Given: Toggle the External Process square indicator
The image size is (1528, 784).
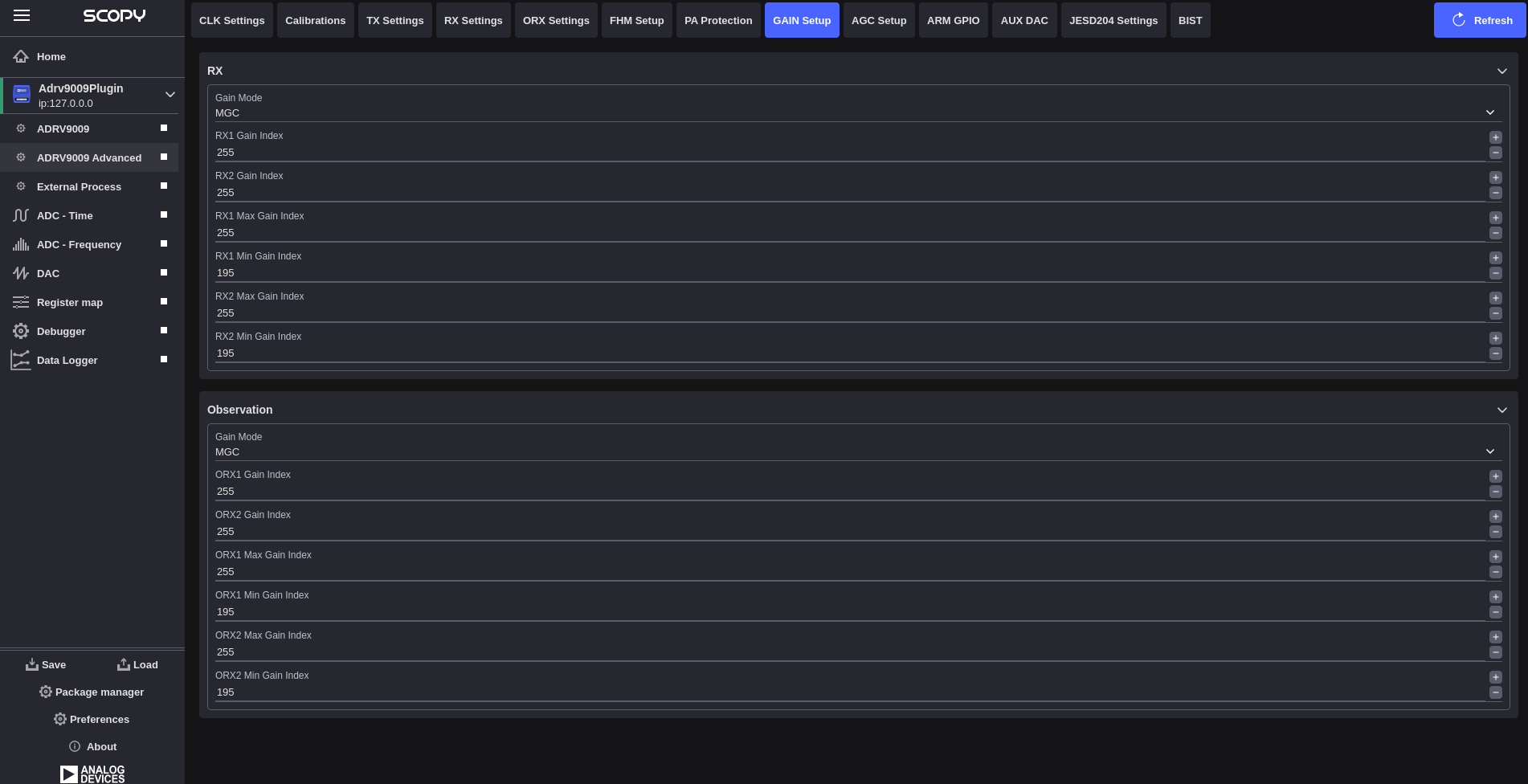Looking at the screenshot, I should coord(164,186).
